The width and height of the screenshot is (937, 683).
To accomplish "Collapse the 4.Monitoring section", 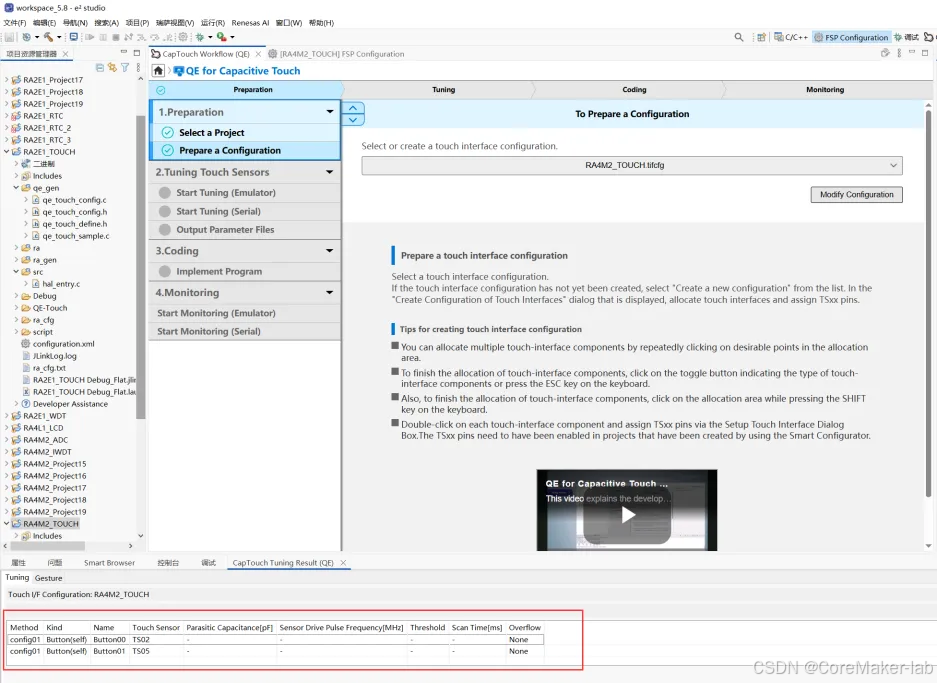I will [x=330, y=292].
